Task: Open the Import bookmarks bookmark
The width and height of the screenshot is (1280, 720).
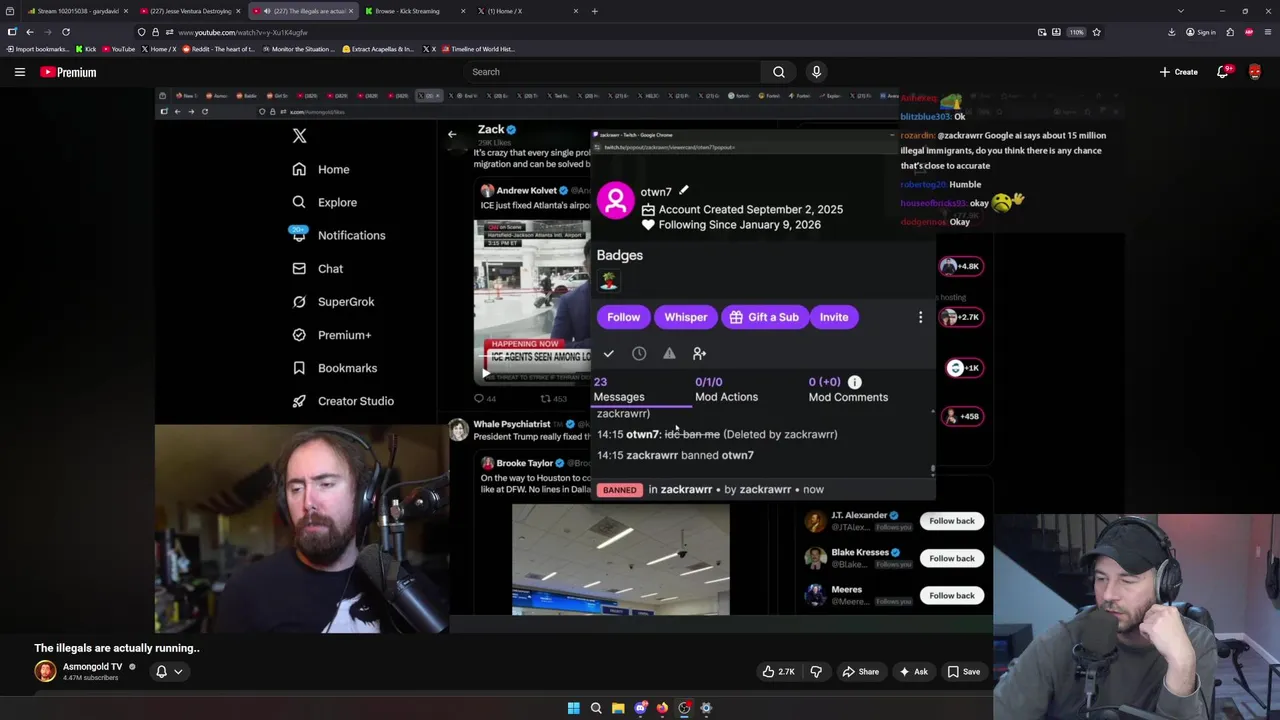Action: (36, 49)
